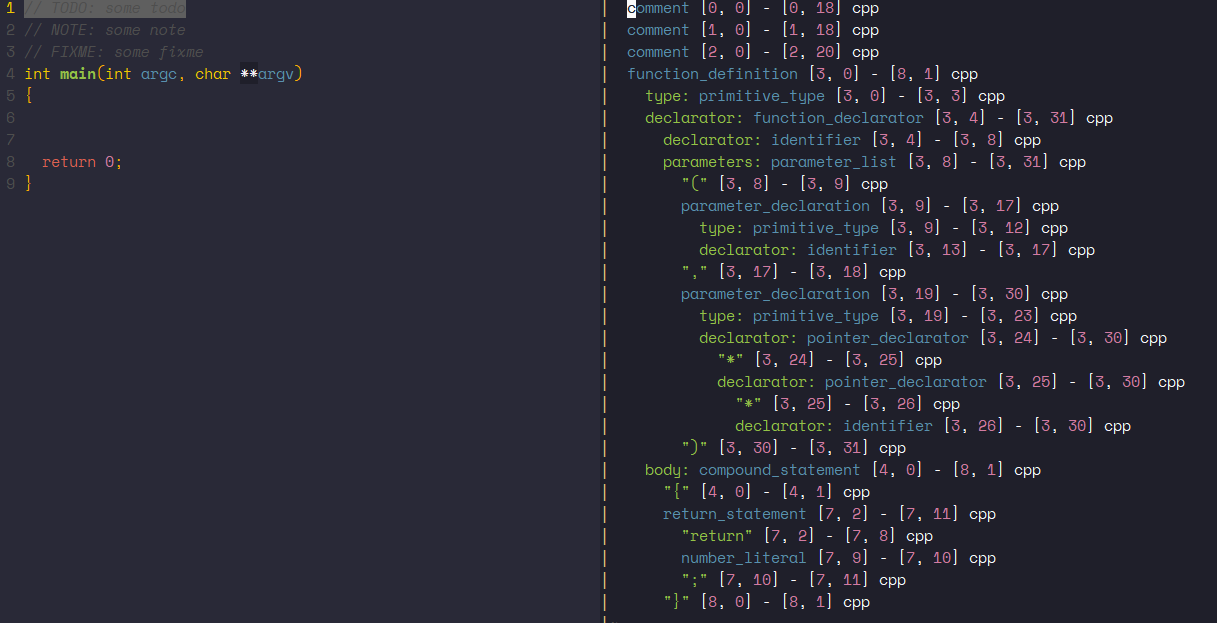
Task: Click the compound_statement body node
Action: point(778,469)
